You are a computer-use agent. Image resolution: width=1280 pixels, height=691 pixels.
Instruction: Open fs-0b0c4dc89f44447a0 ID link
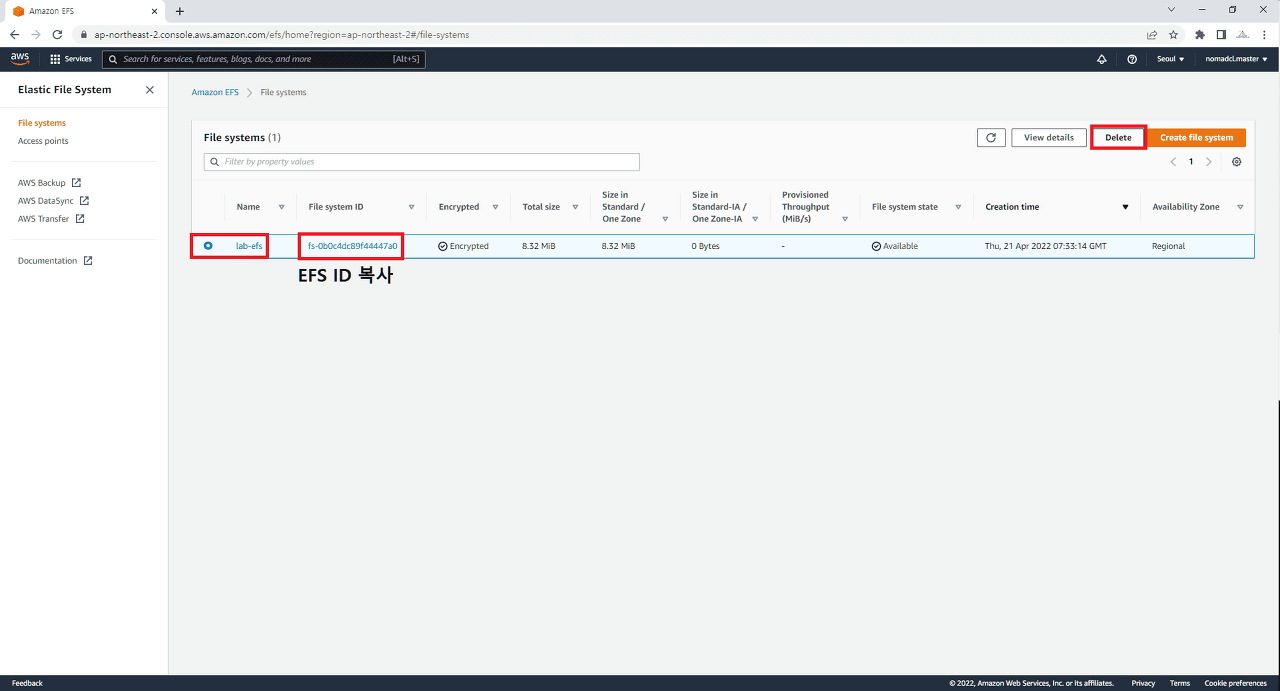[352, 246]
